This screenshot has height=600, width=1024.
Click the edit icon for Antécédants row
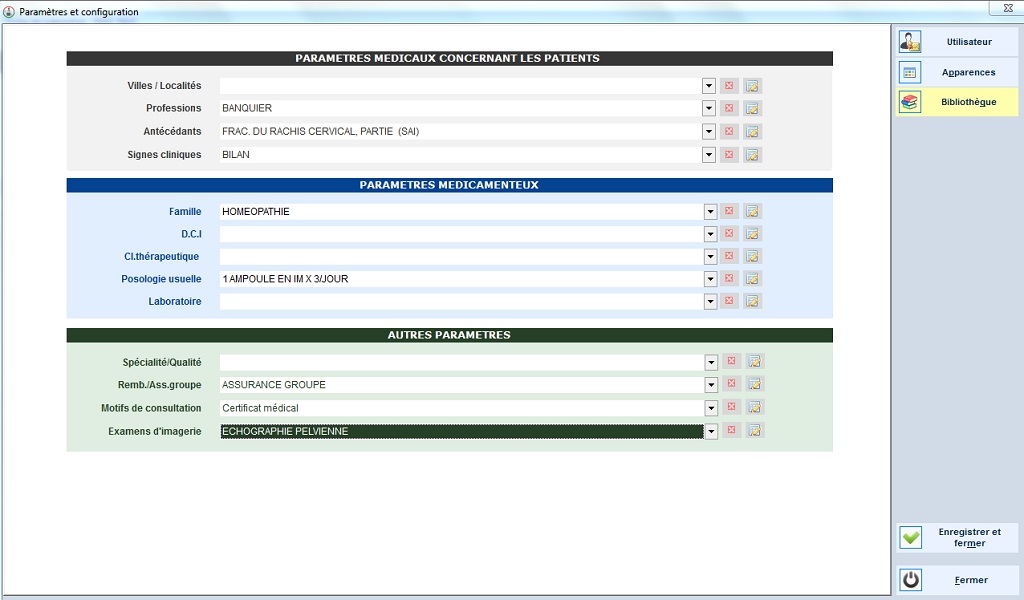click(753, 132)
